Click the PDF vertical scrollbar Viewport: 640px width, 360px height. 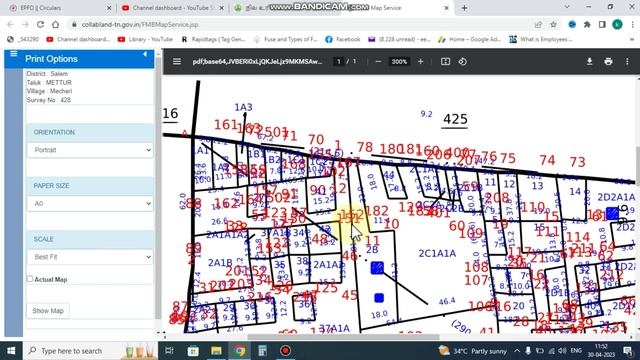tap(637, 165)
